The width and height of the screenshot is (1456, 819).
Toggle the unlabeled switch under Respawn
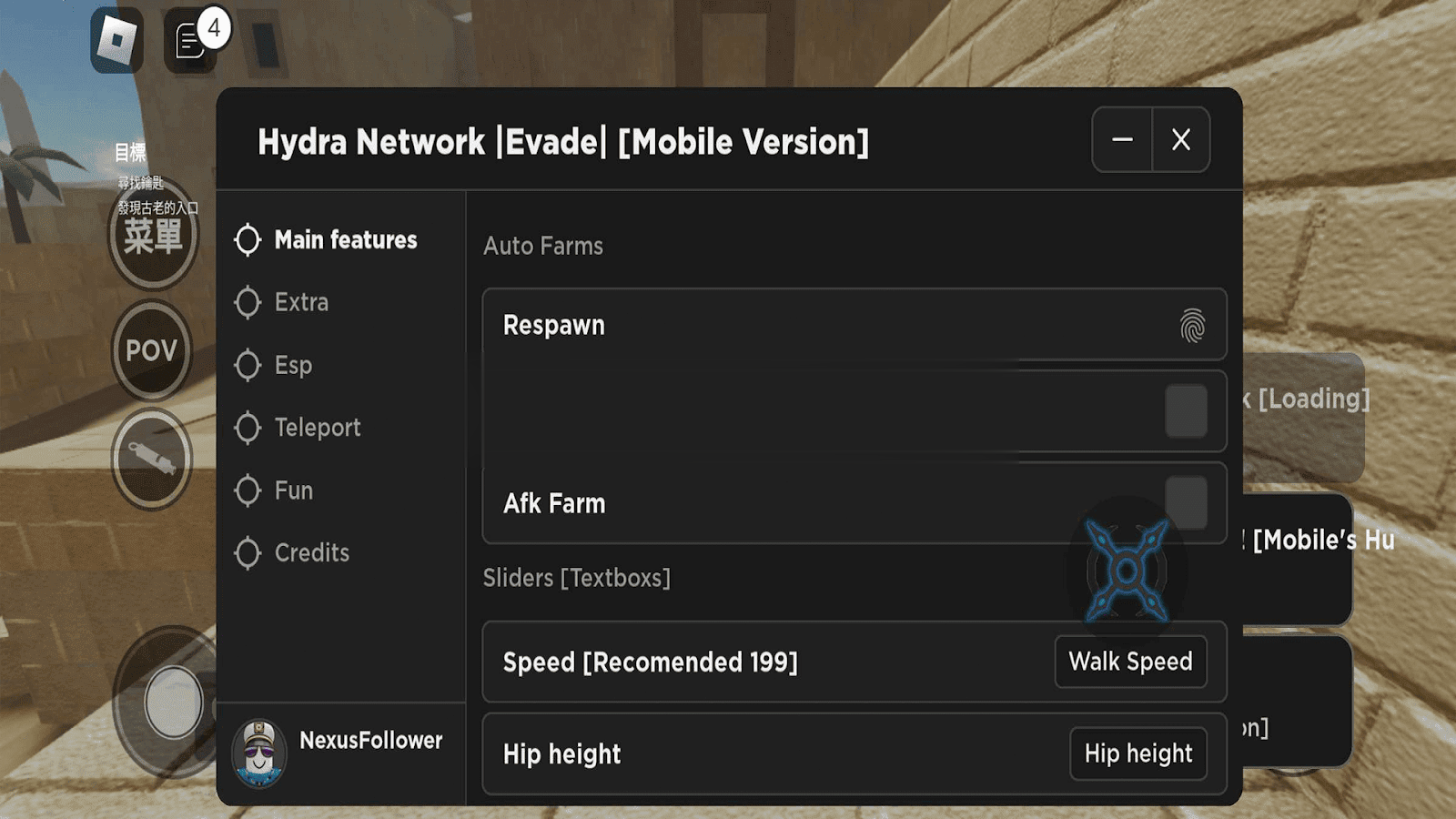1186,410
